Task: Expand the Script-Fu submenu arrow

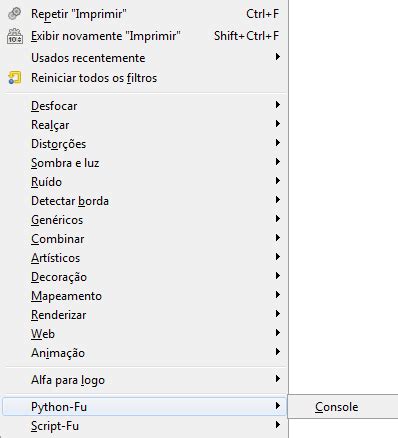Action: click(277, 425)
